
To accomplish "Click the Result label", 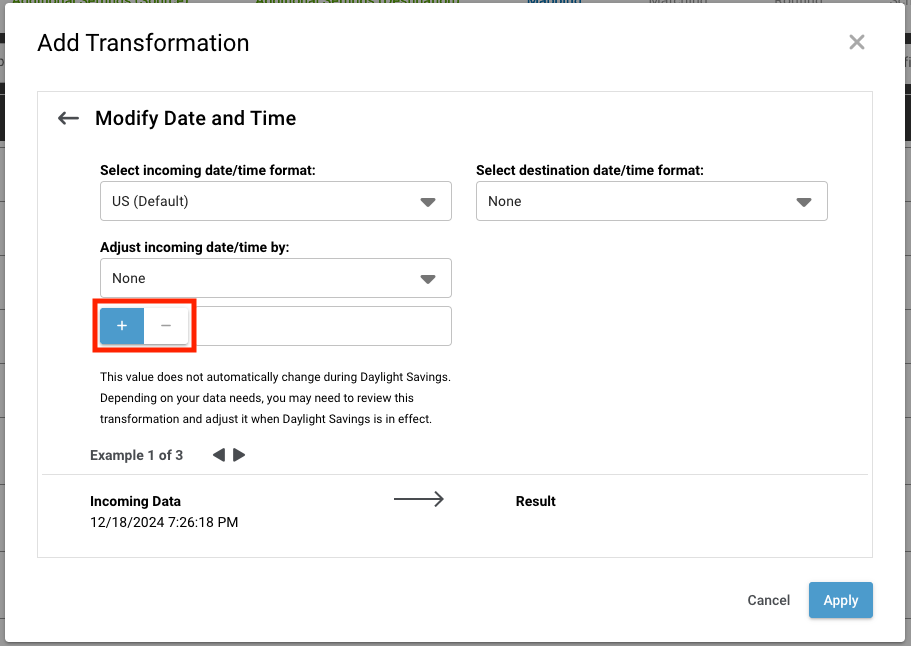I will 535,501.
